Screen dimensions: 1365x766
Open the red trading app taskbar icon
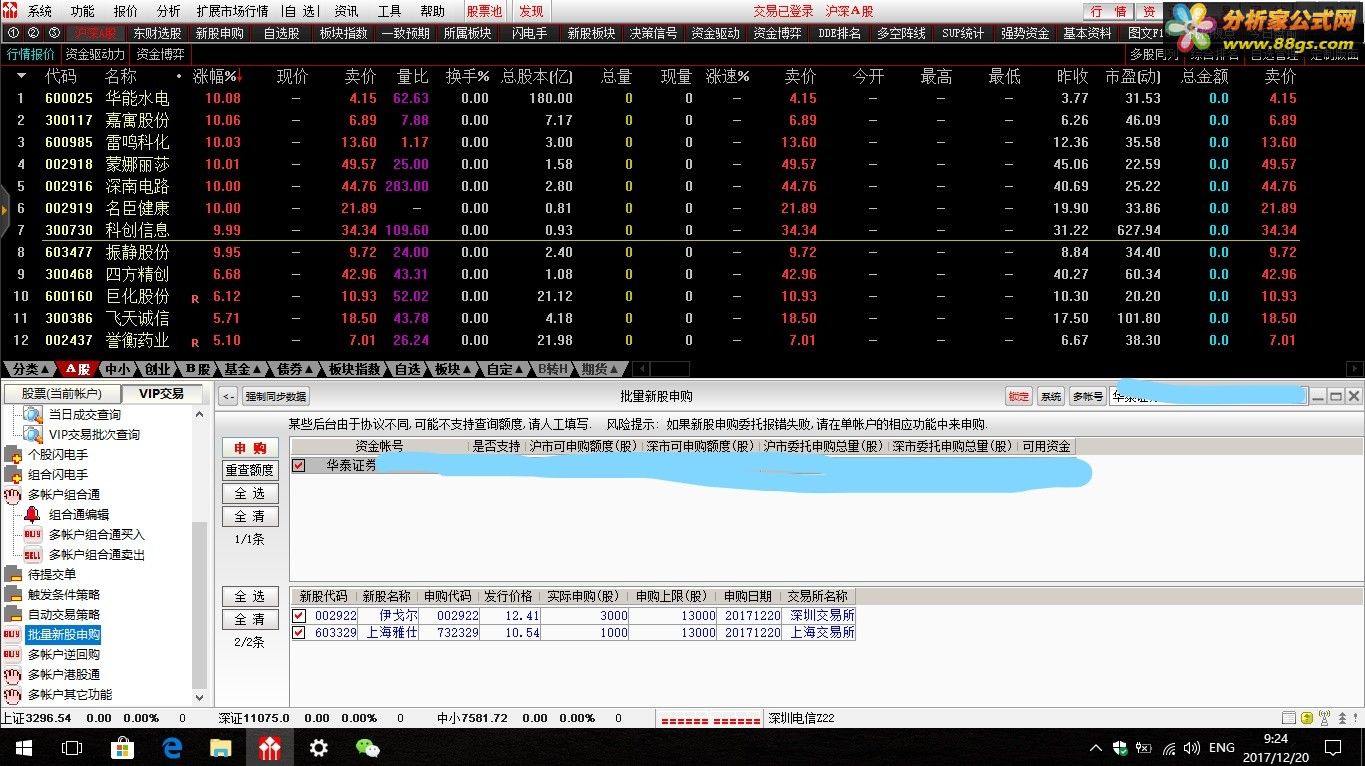point(270,747)
